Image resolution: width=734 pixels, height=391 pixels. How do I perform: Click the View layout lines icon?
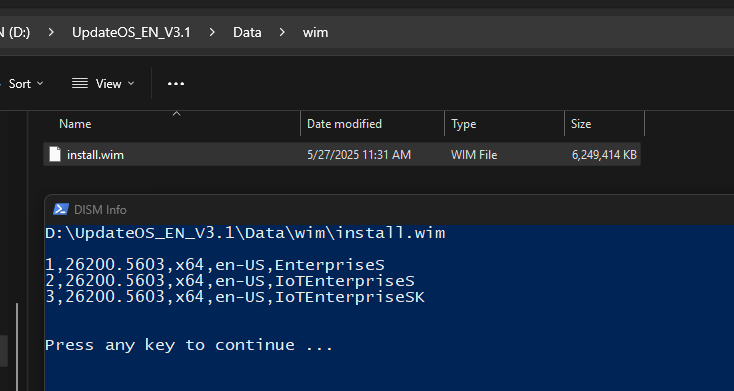(x=80, y=84)
